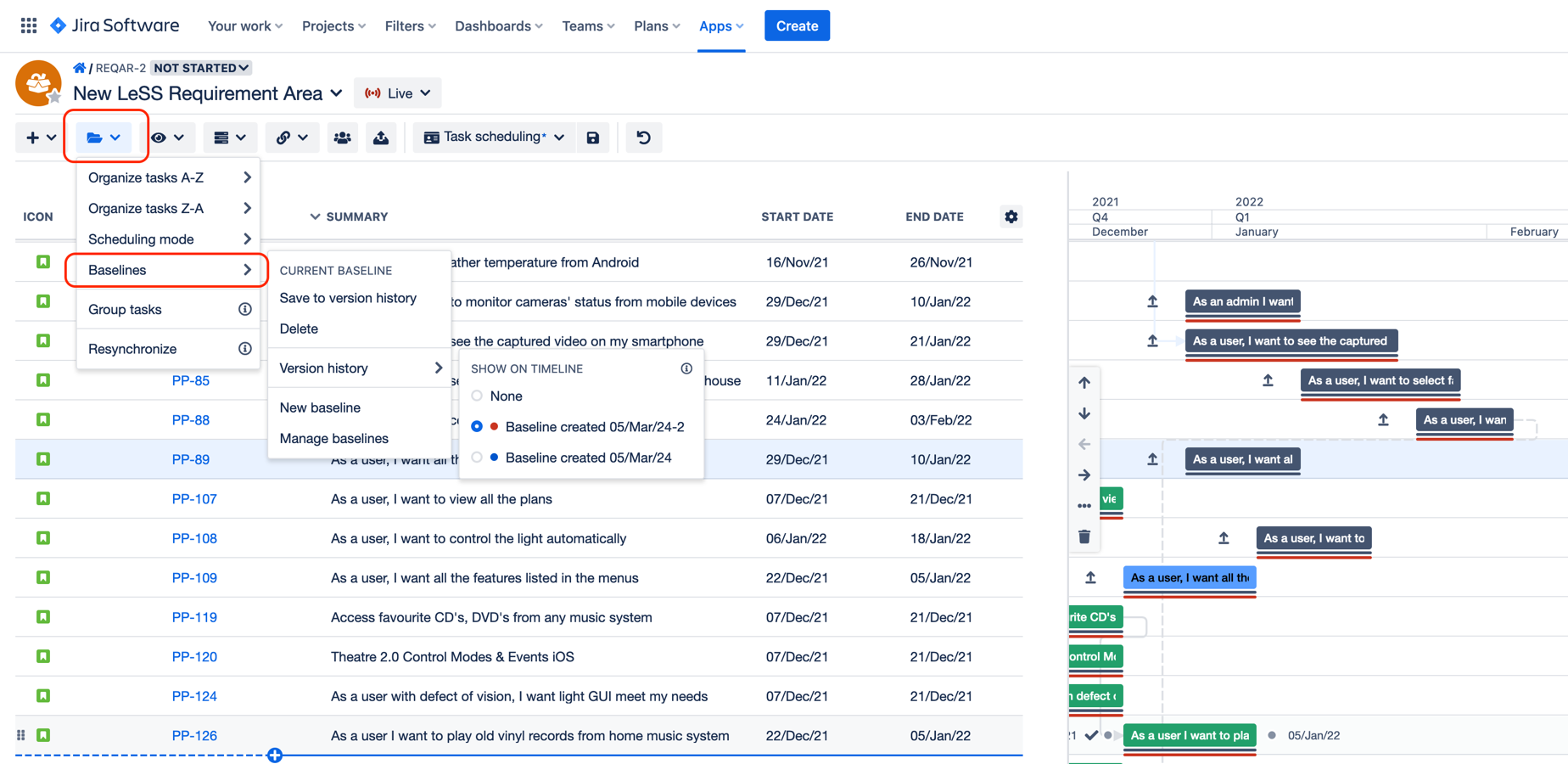1568x764 pixels.
Task: Click the undo arrow icon
Action: (x=644, y=138)
